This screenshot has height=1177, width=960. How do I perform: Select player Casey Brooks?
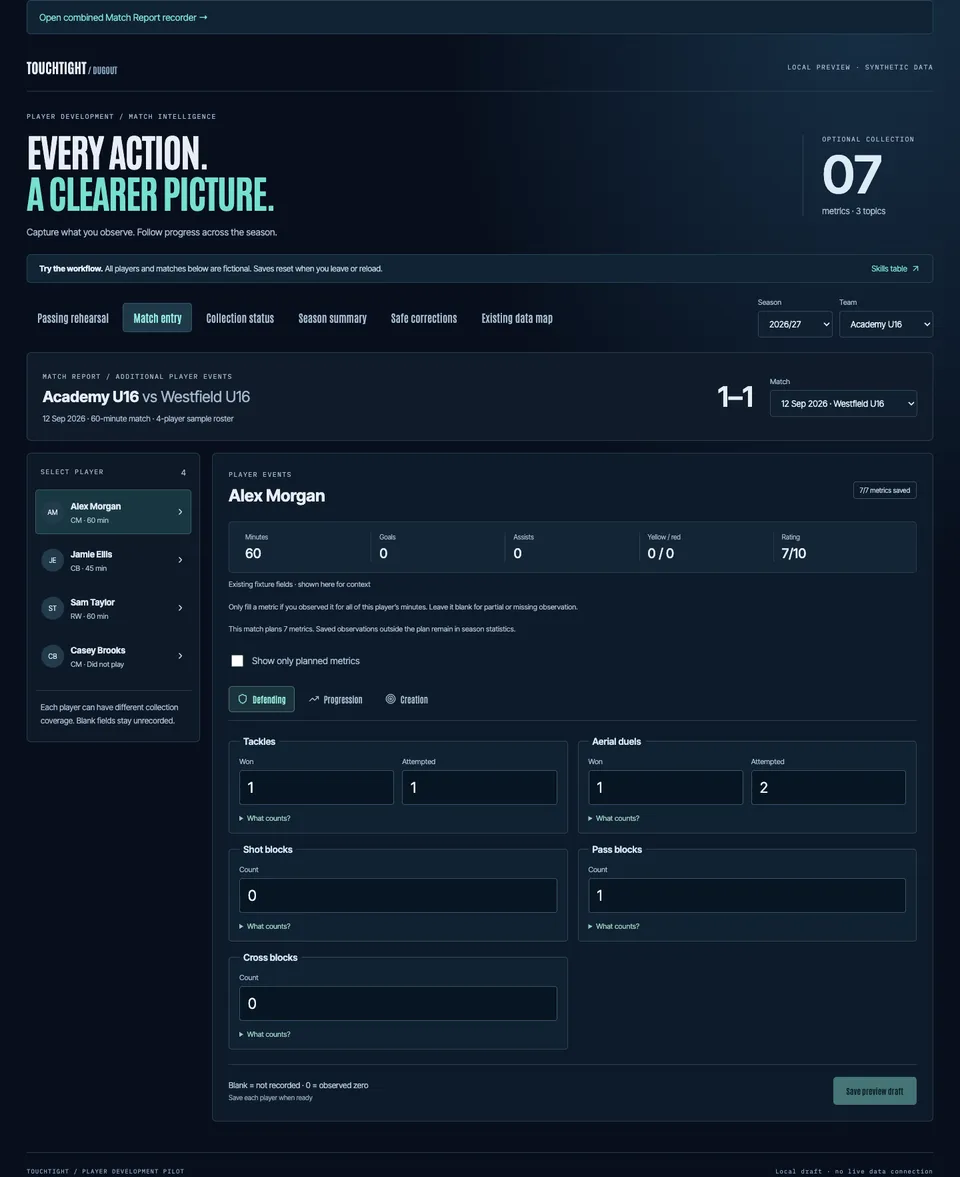113,656
